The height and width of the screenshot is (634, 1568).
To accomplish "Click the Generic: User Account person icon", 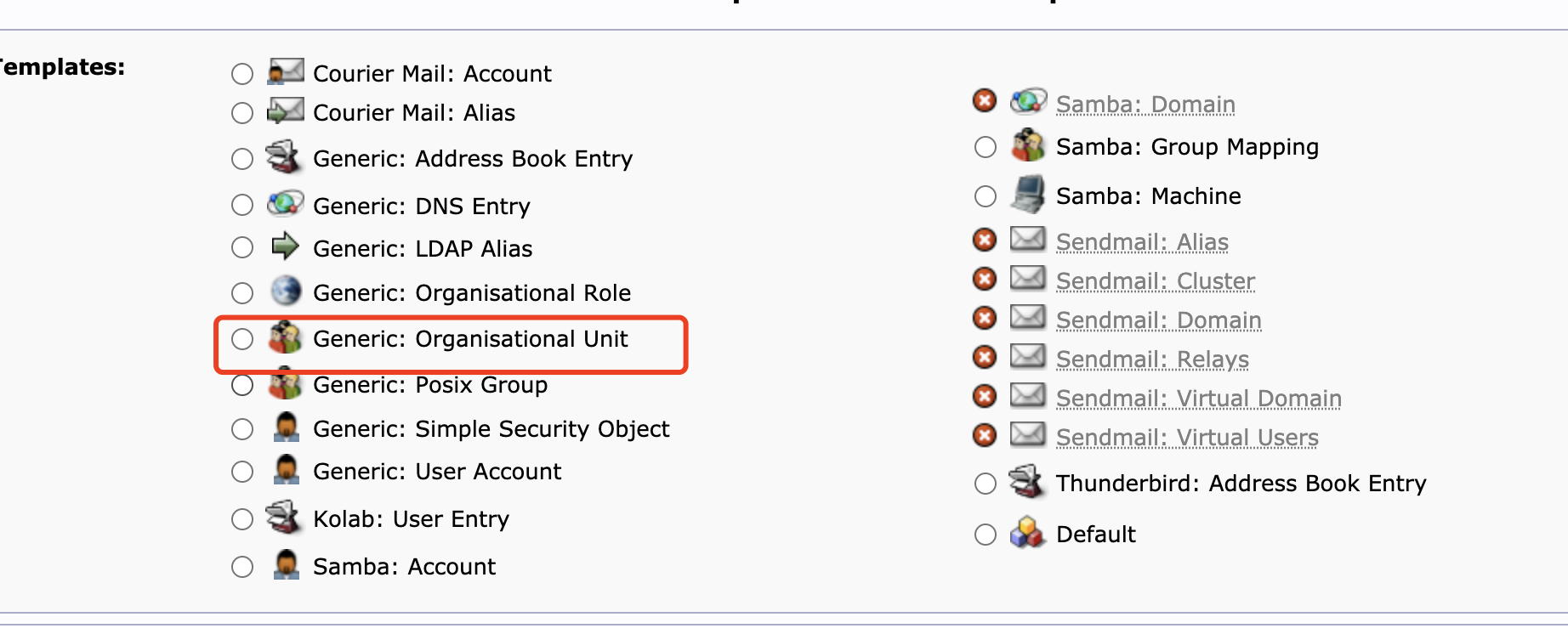I will pos(287,469).
